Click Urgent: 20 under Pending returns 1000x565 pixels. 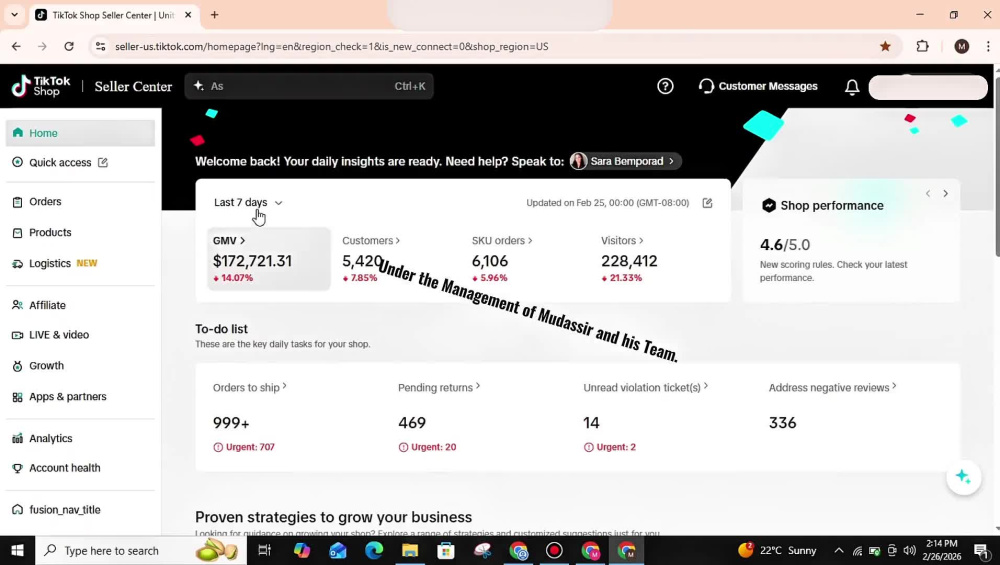tap(427, 447)
